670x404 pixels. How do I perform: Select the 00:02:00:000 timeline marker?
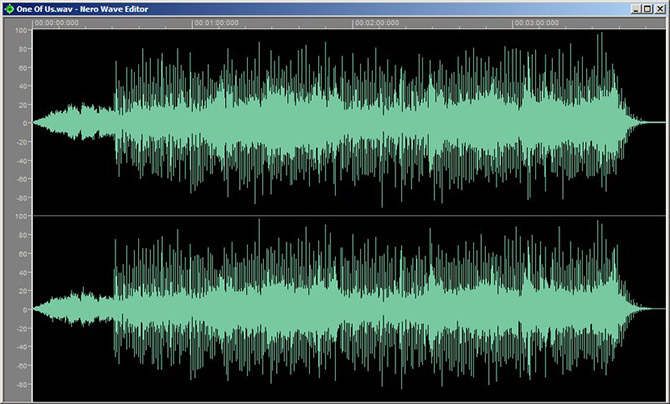click(x=379, y=21)
